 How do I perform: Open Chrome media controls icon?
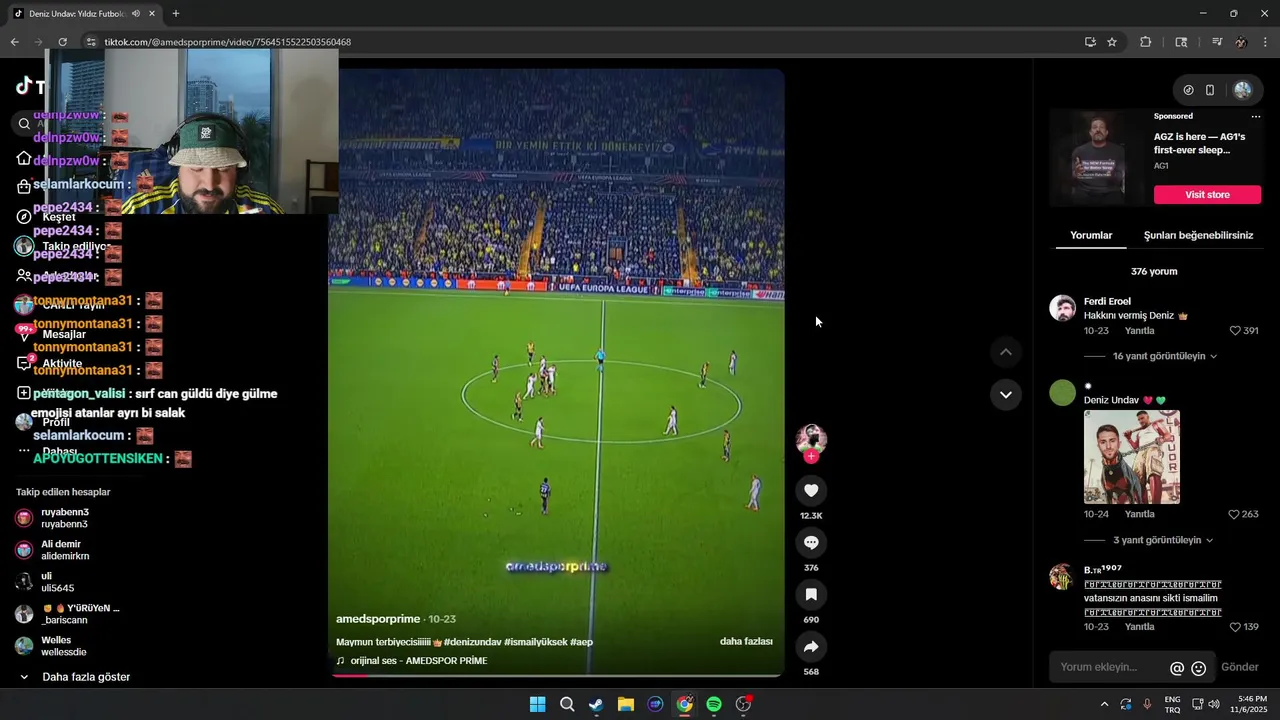pyautogui.click(x=1217, y=42)
